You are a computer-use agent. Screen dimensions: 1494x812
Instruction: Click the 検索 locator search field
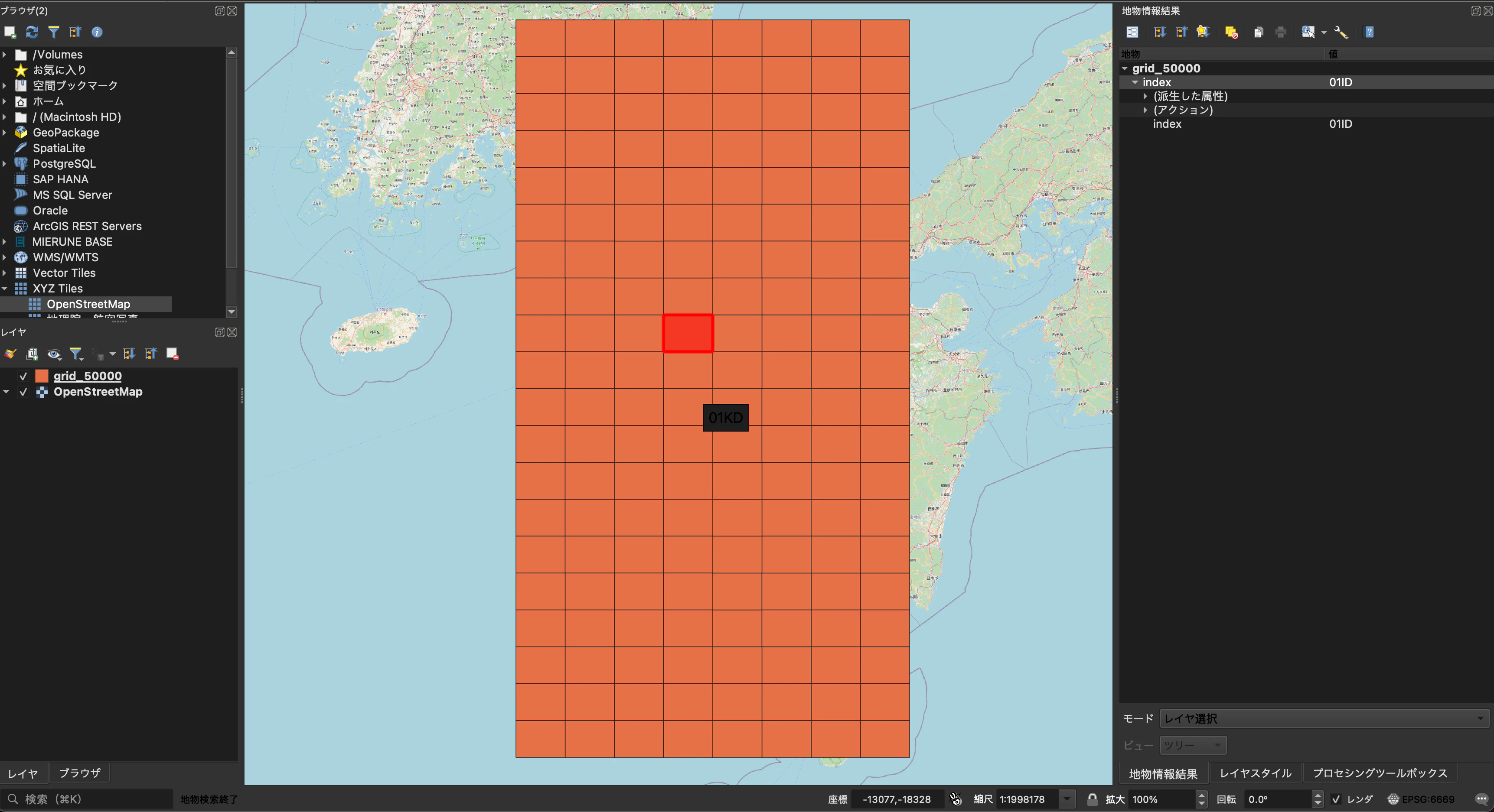(87, 799)
